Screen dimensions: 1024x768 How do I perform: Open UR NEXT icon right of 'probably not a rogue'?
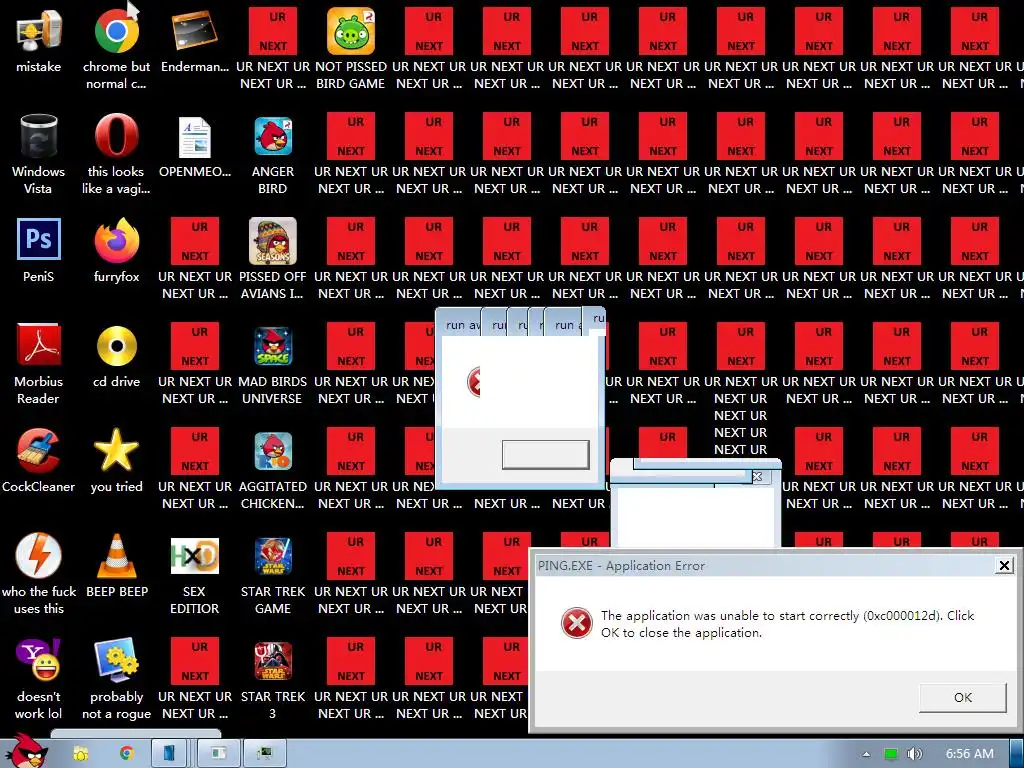click(x=195, y=660)
